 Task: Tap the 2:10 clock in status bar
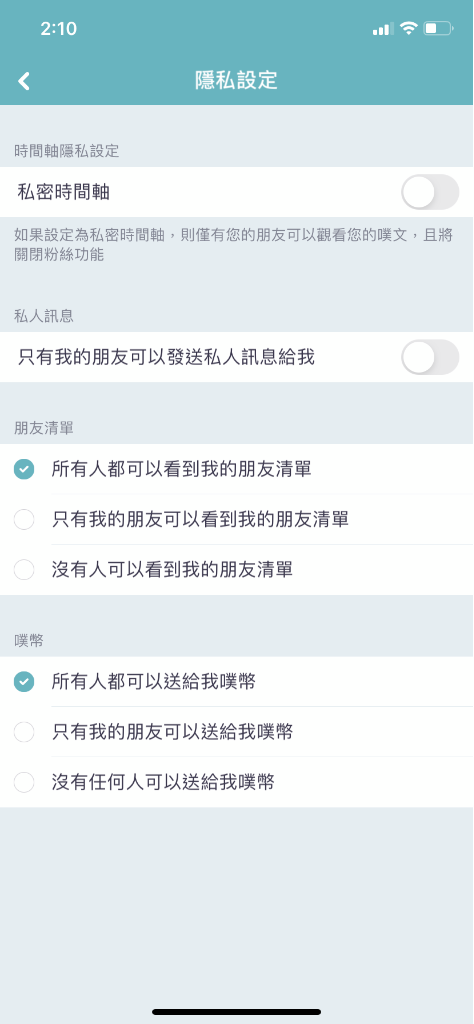(58, 28)
